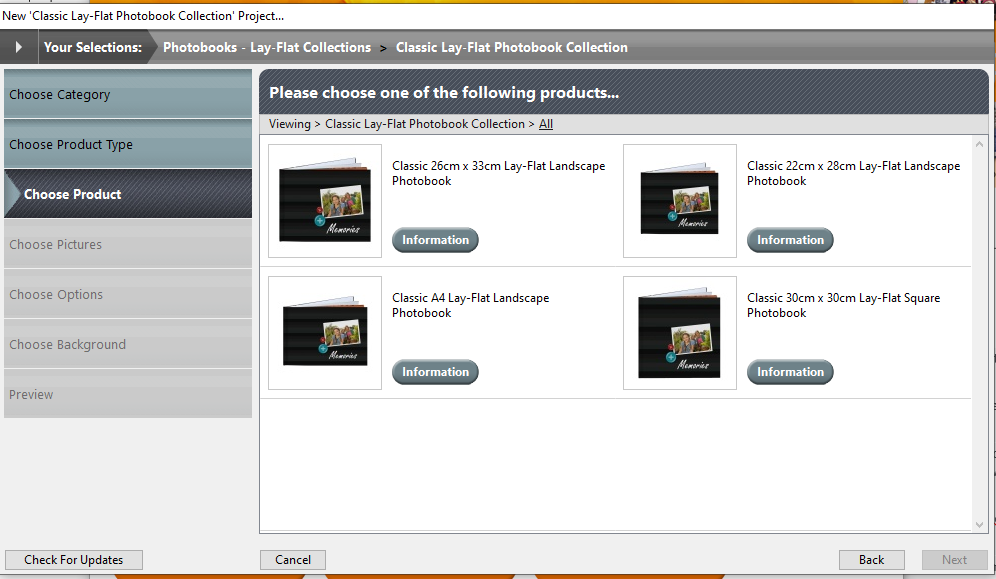The height and width of the screenshot is (579, 996).
Task: Click the Preview step
Action: point(128,394)
